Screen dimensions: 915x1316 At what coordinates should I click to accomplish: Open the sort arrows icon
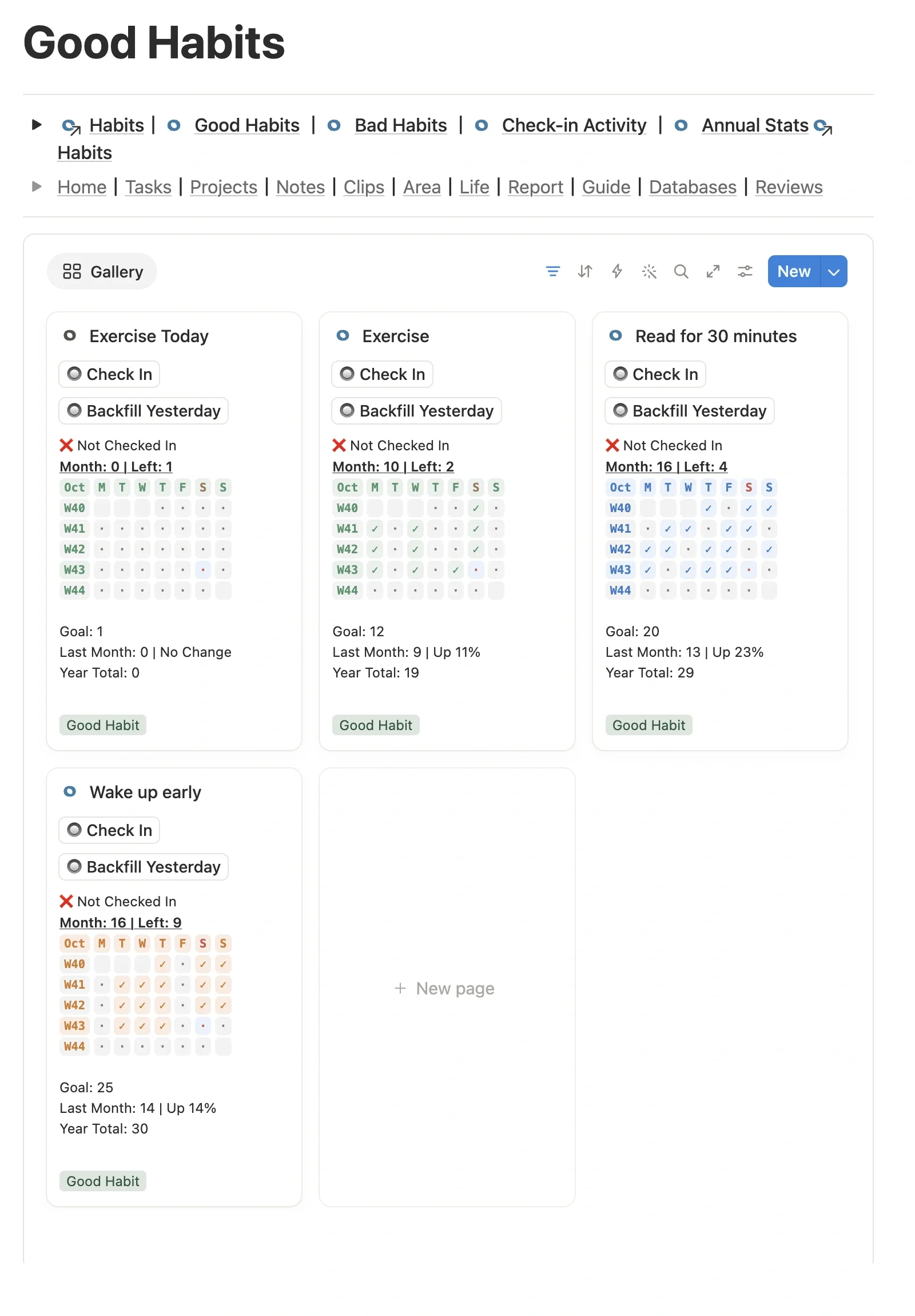pos(584,271)
